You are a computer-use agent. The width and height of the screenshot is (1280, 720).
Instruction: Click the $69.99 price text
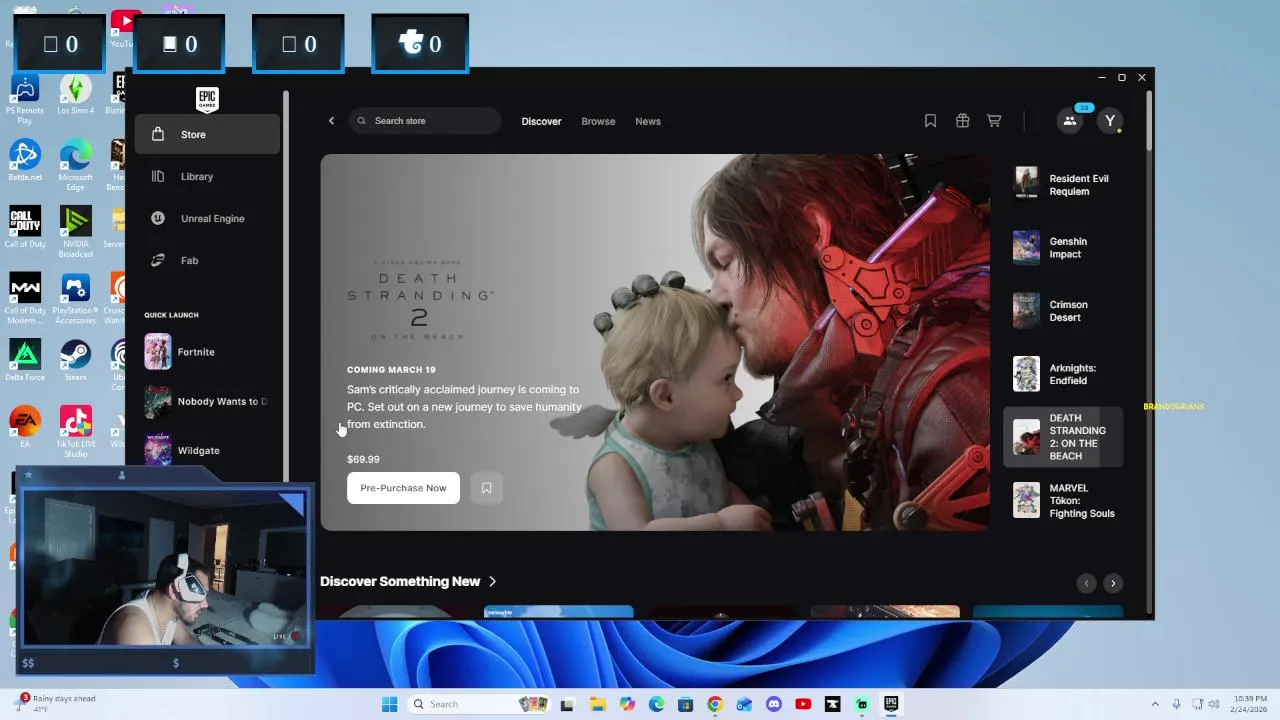363,459
